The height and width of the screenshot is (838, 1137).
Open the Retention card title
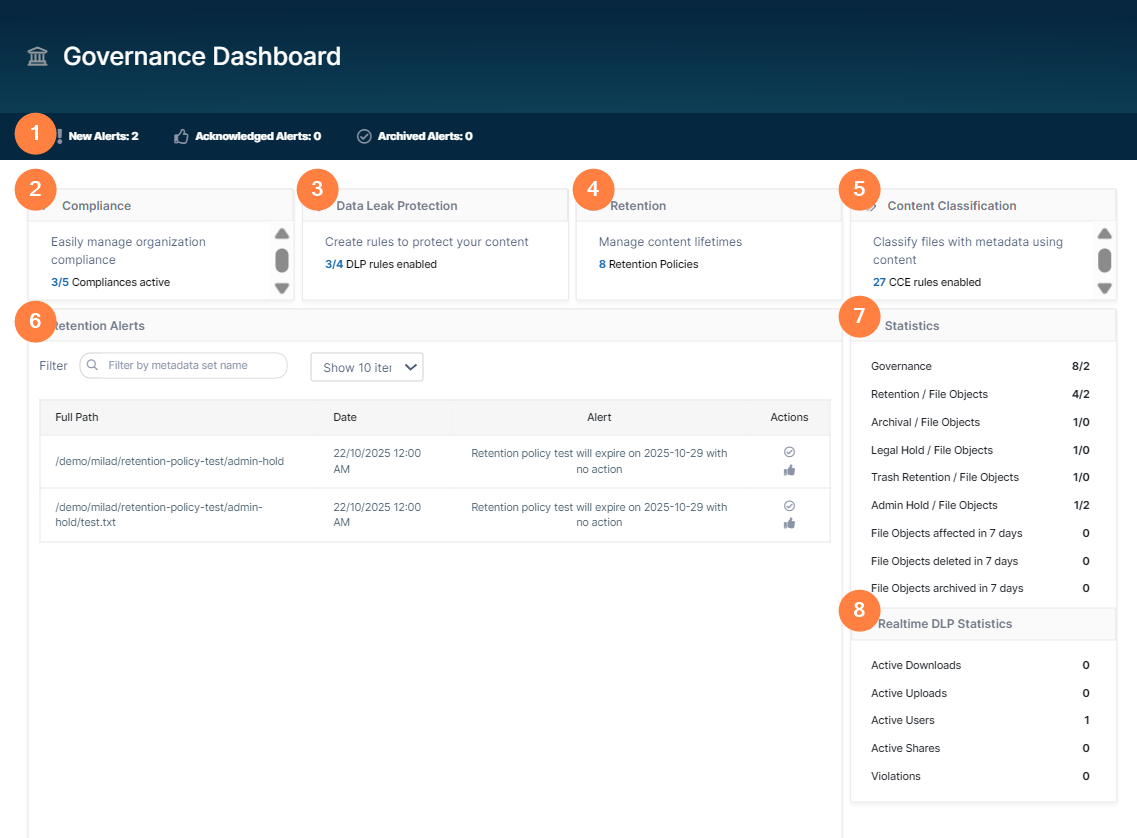tap(637, 206)
